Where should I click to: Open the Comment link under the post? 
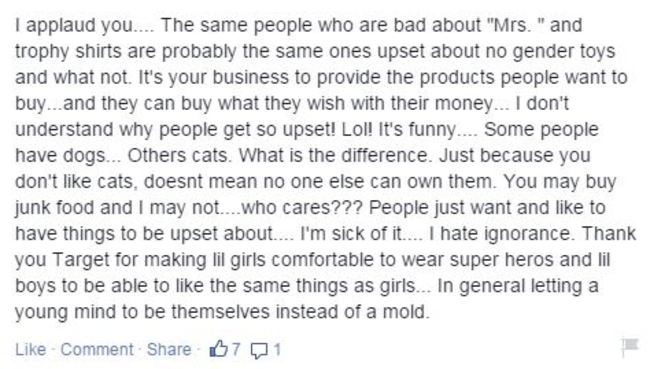point(97,350)
